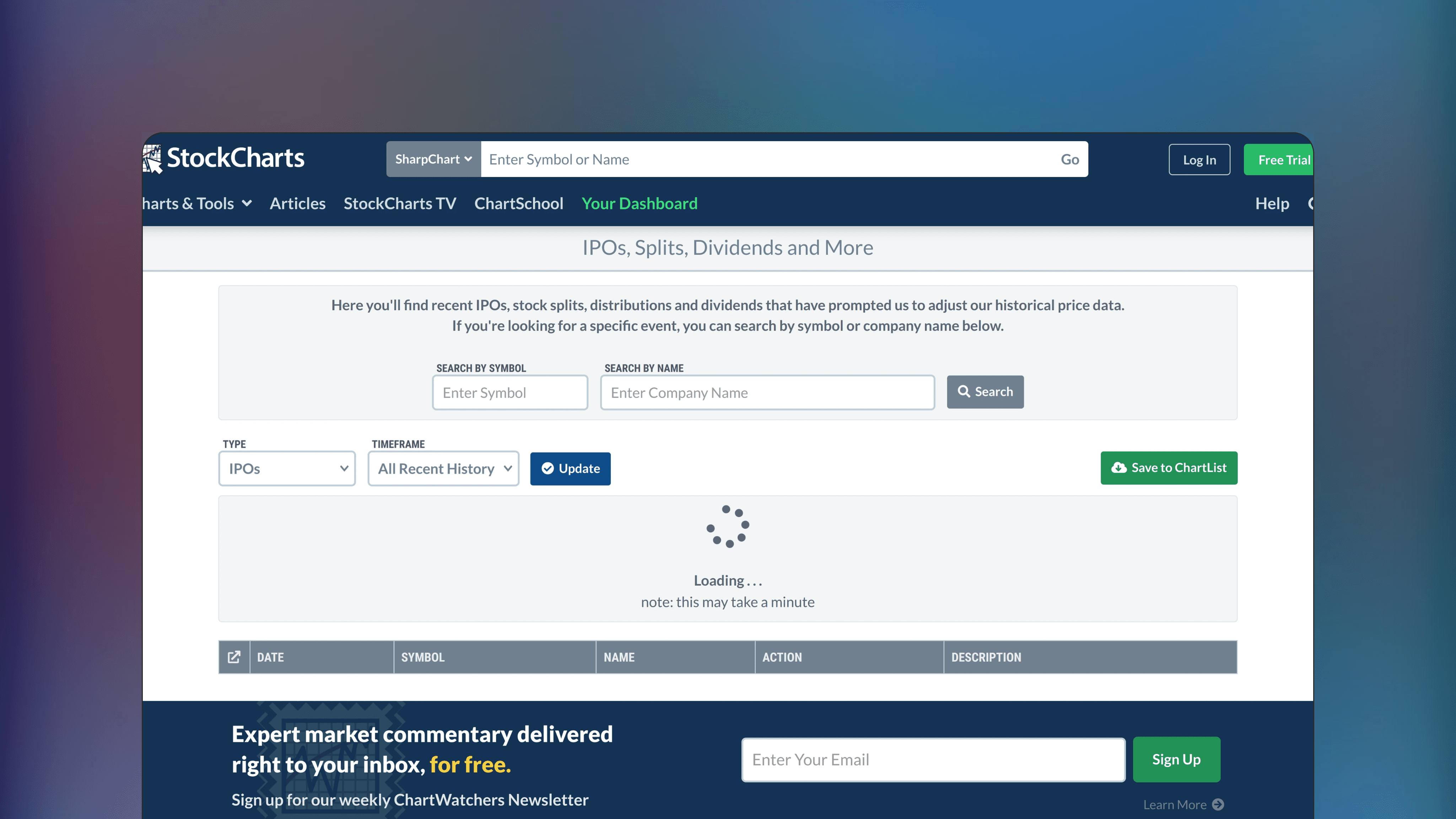Click the external-link icon in the table header
1456x819 pixels.
point(234,657)
